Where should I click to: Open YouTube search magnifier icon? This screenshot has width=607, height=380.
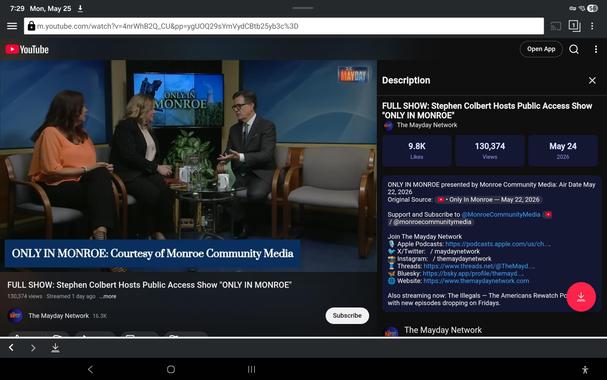pyautogui.click(x=574, y=49)
